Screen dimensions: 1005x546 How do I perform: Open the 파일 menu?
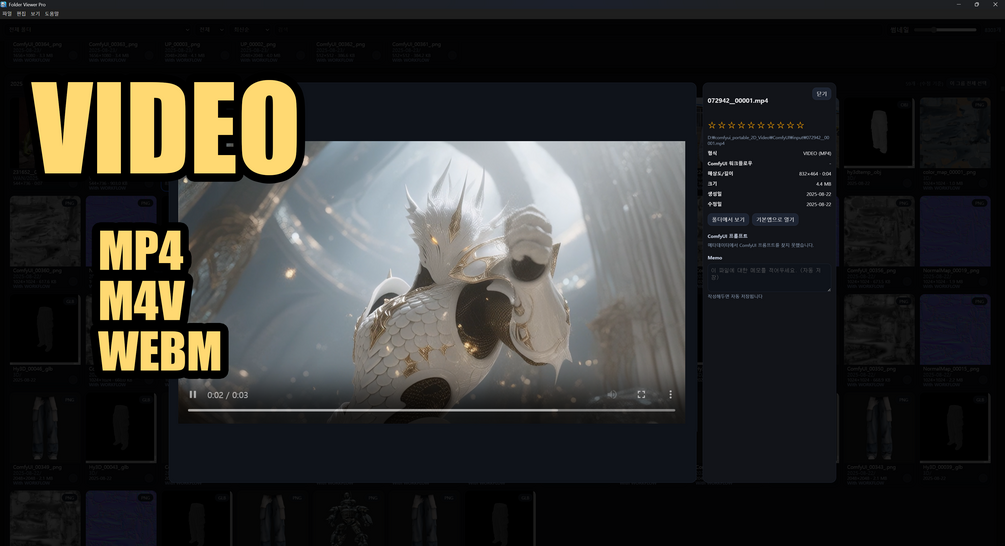pos(7,13)
